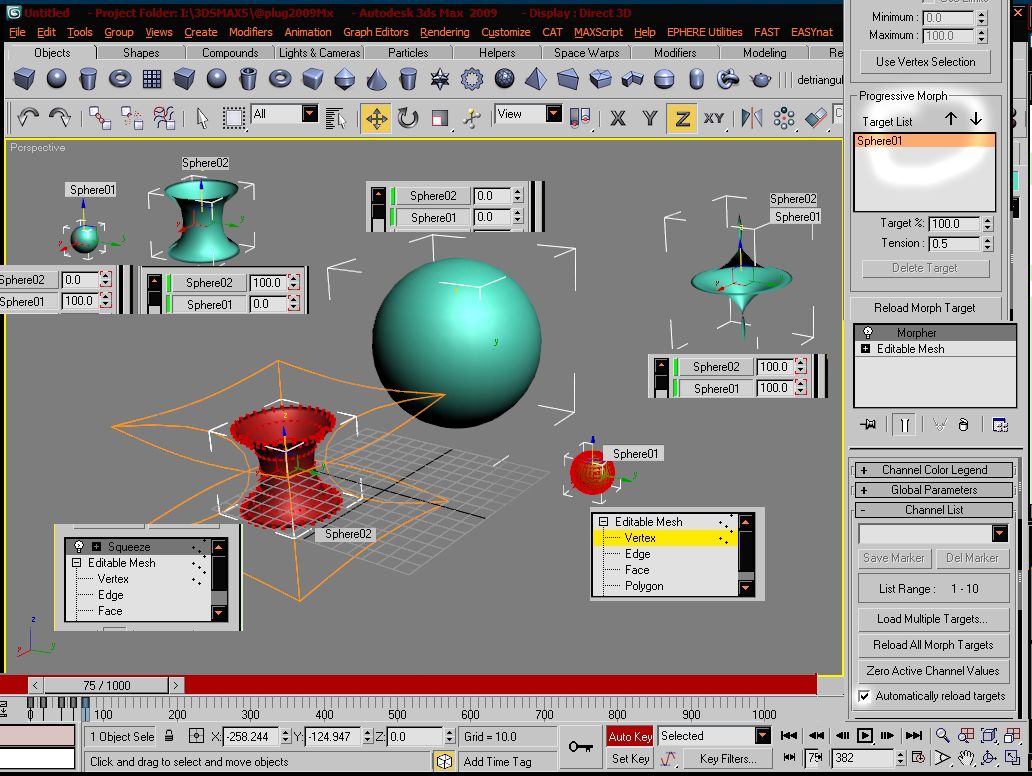This screenshot has height=776, width=1032.
Task: Click the Use Pivot Point Center icon
Action: tap(580, 118)
